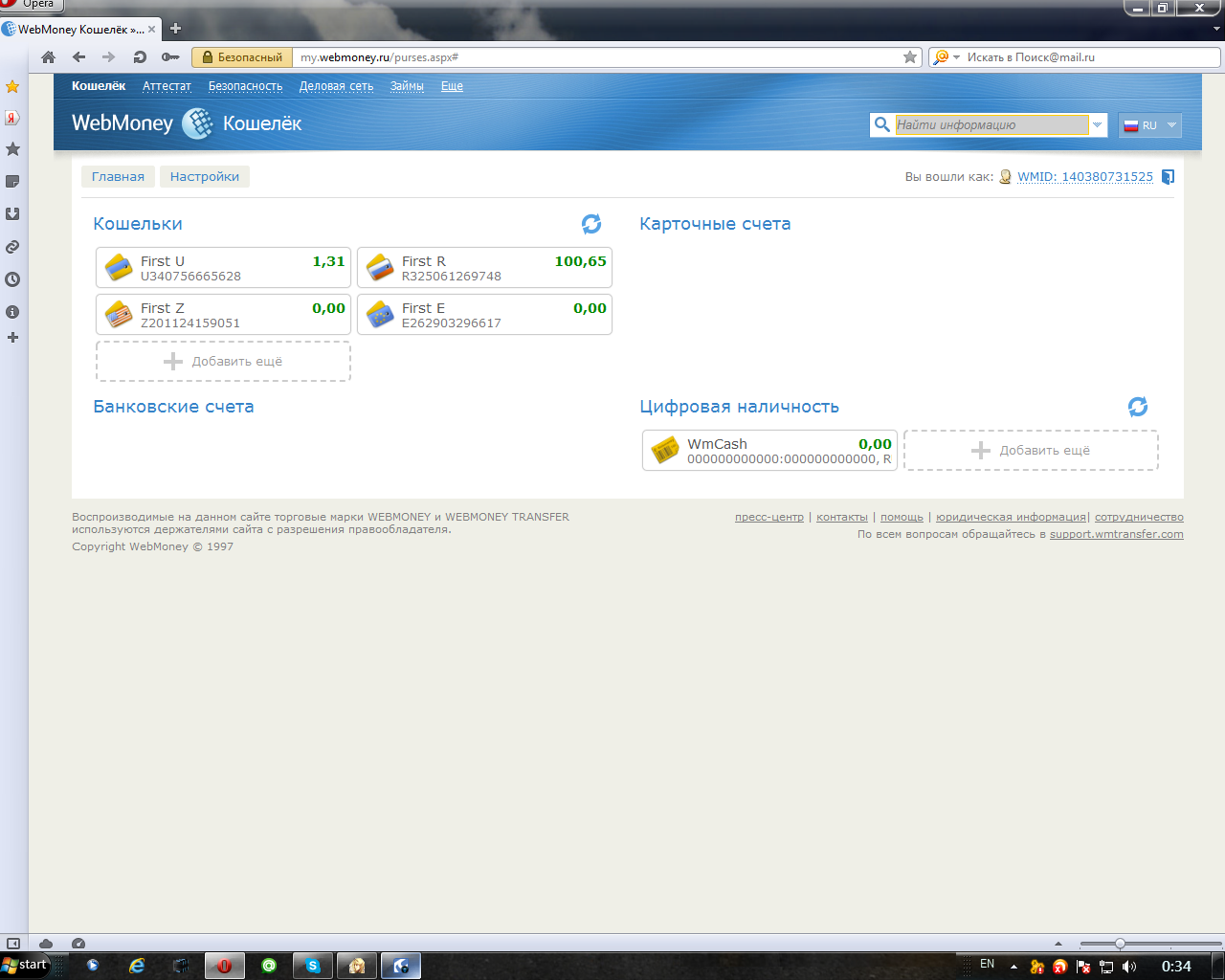The width and height of the screenshot is (1225, 980).
Task: Open the сотрудничество footer link
Action: pos(1139,517)
